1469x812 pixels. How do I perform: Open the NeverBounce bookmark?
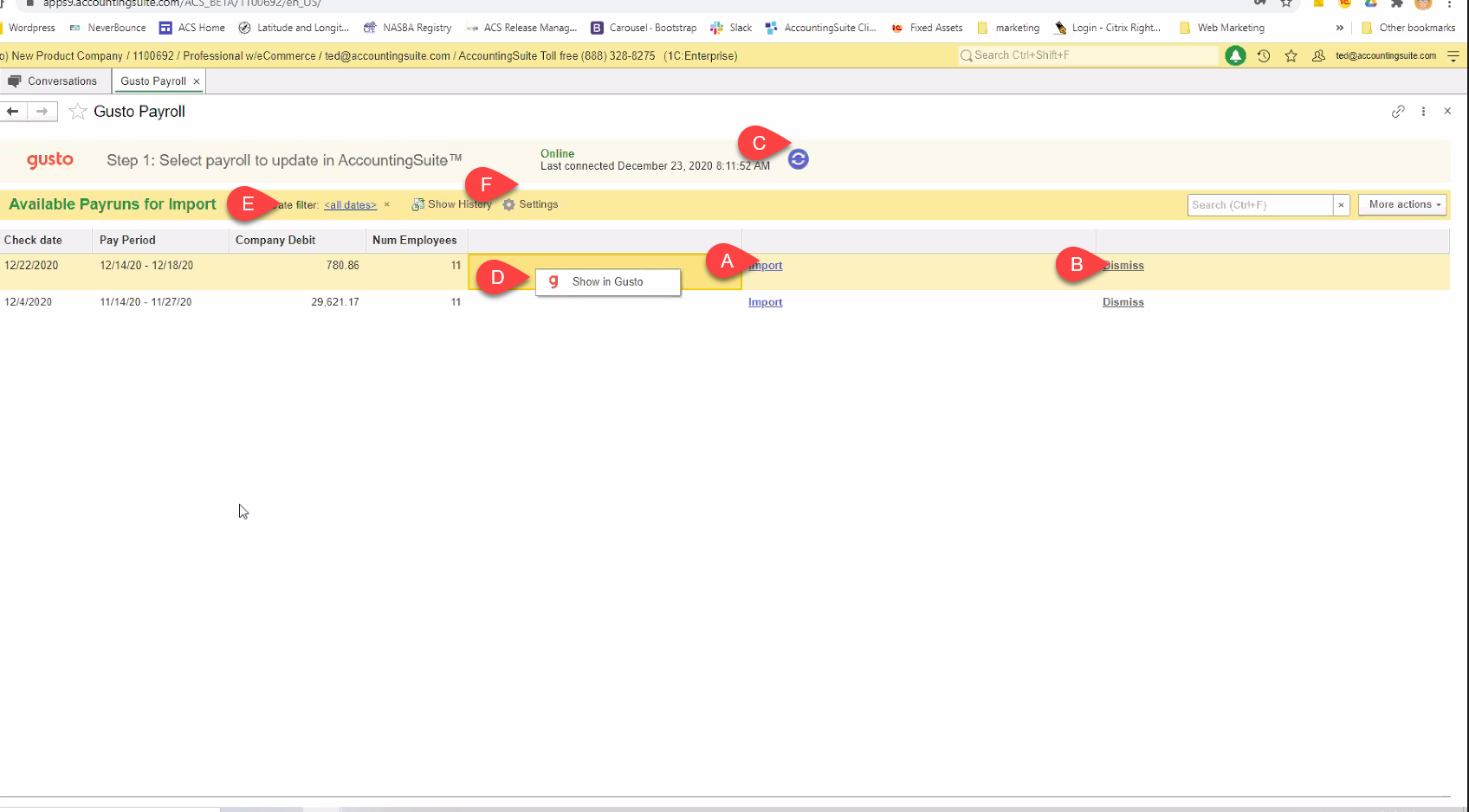107,28
